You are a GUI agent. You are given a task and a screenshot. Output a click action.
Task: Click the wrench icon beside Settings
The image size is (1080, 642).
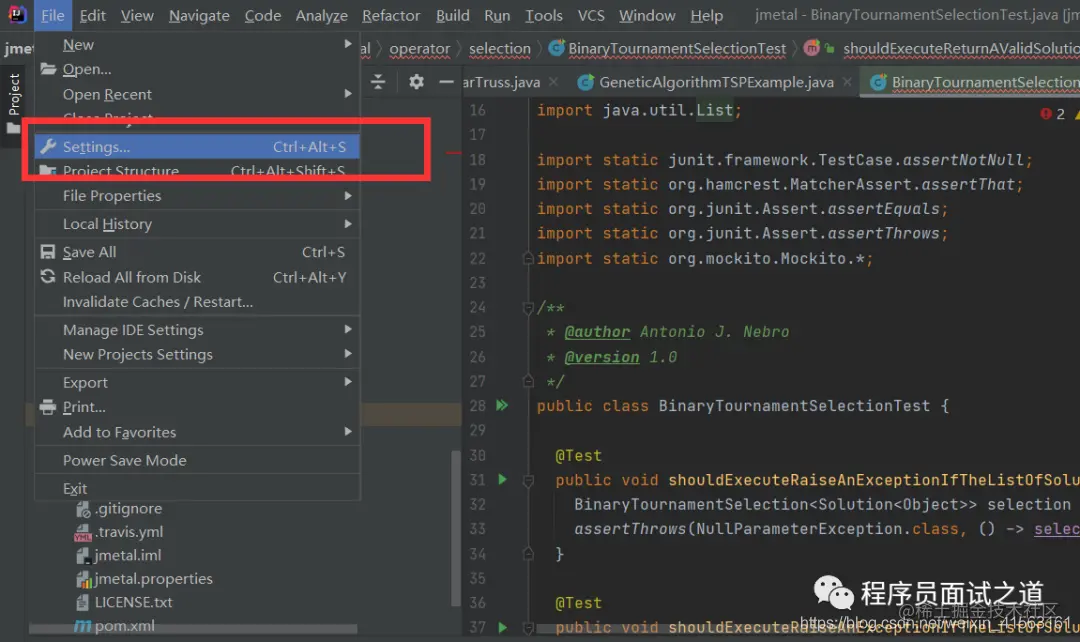tap(48, 146)
